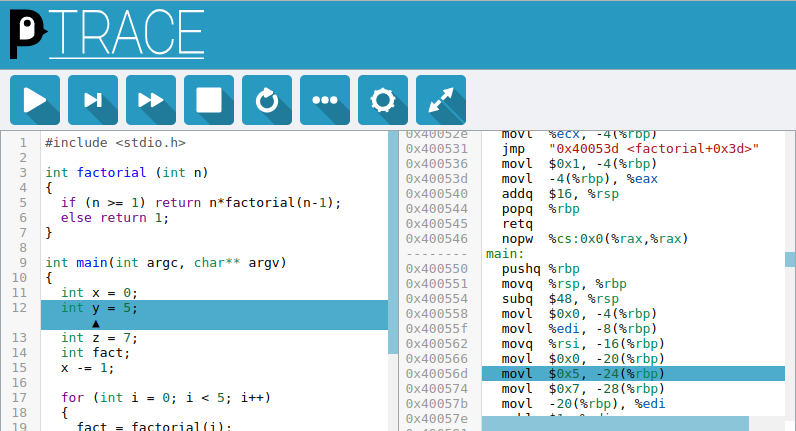The height and width of the screenshot is (431, 796).
Task: Click the instruction 'pushq %rbp'
Action: tap(541, 269)
